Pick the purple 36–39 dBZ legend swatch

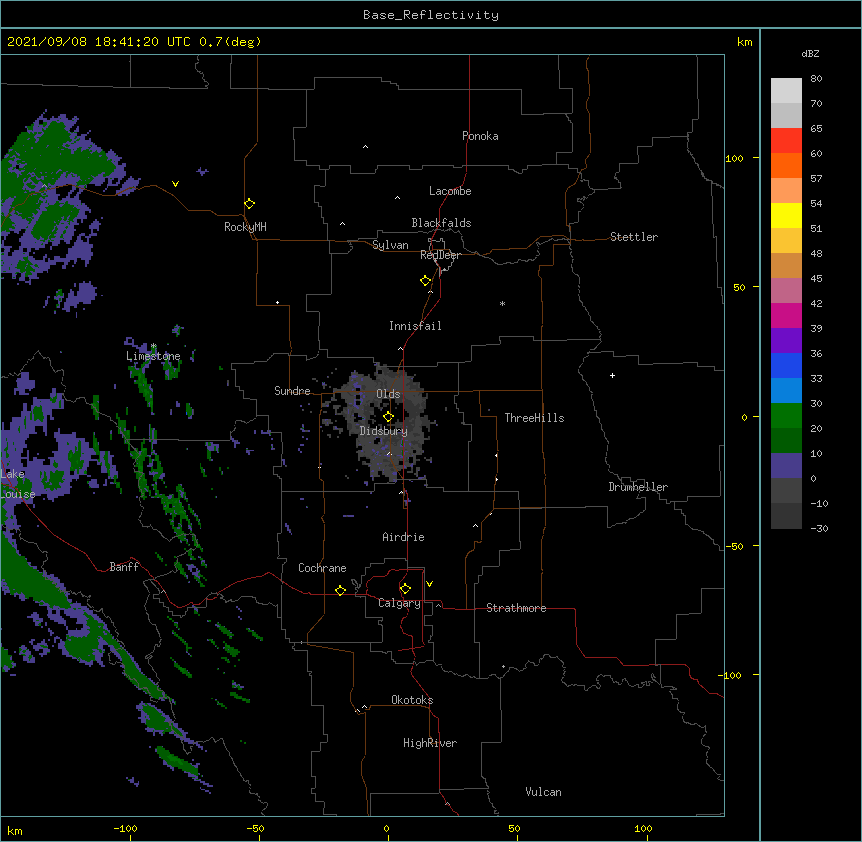click(786, 341)
